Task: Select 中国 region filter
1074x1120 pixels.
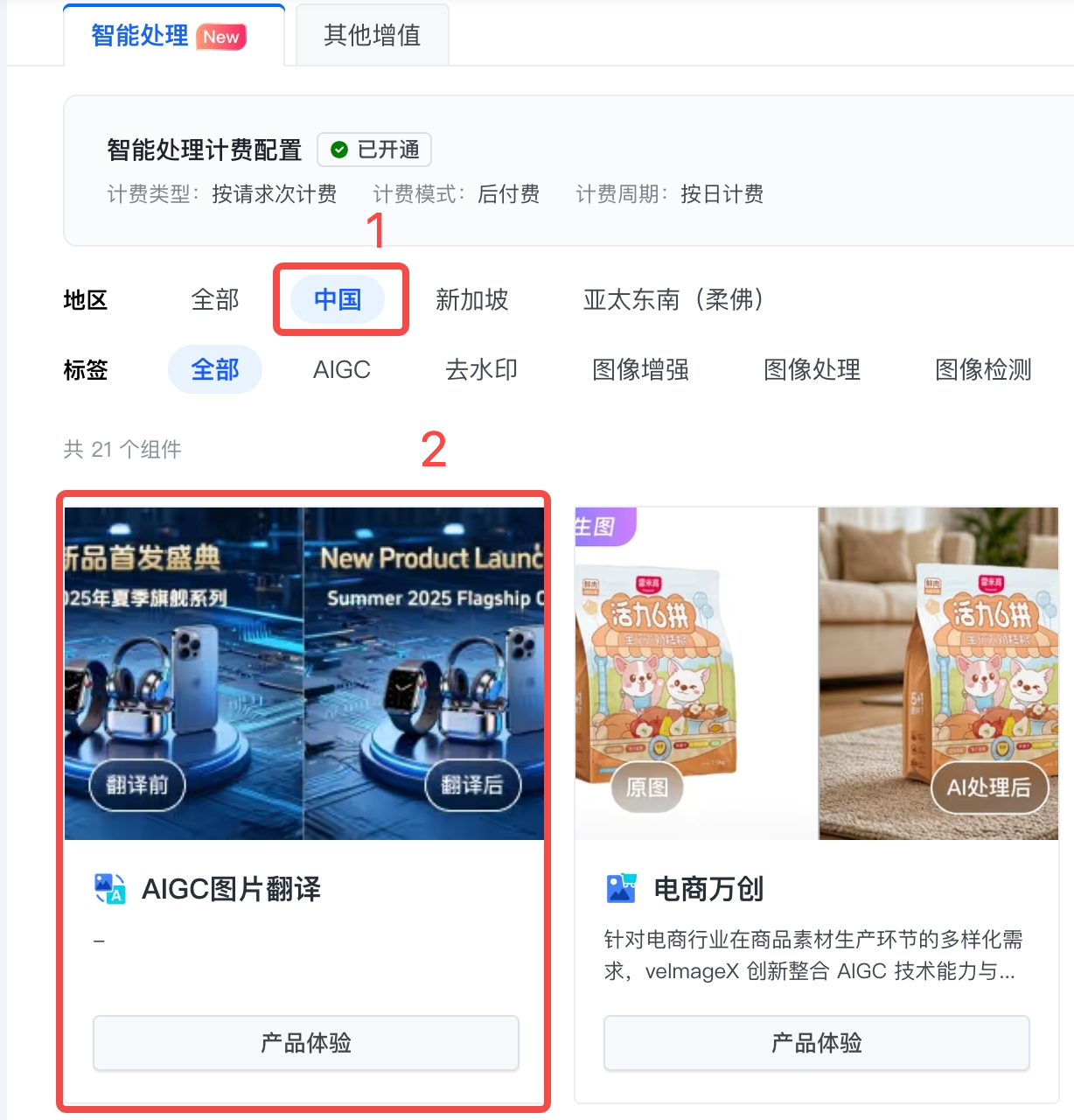Action: (x=338, y=299)
